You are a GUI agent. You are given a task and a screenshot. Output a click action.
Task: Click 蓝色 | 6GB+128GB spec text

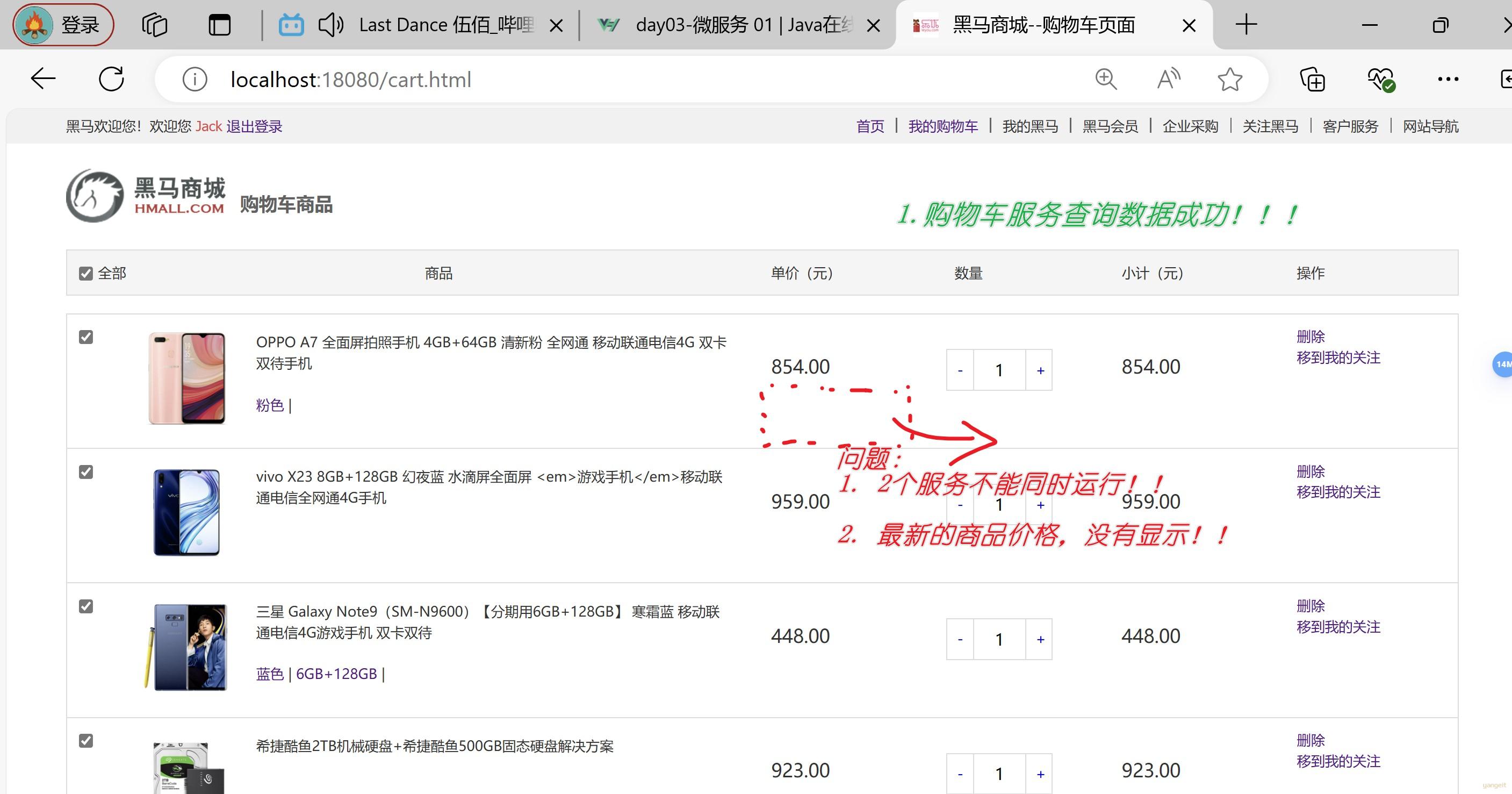pos(320,674)
